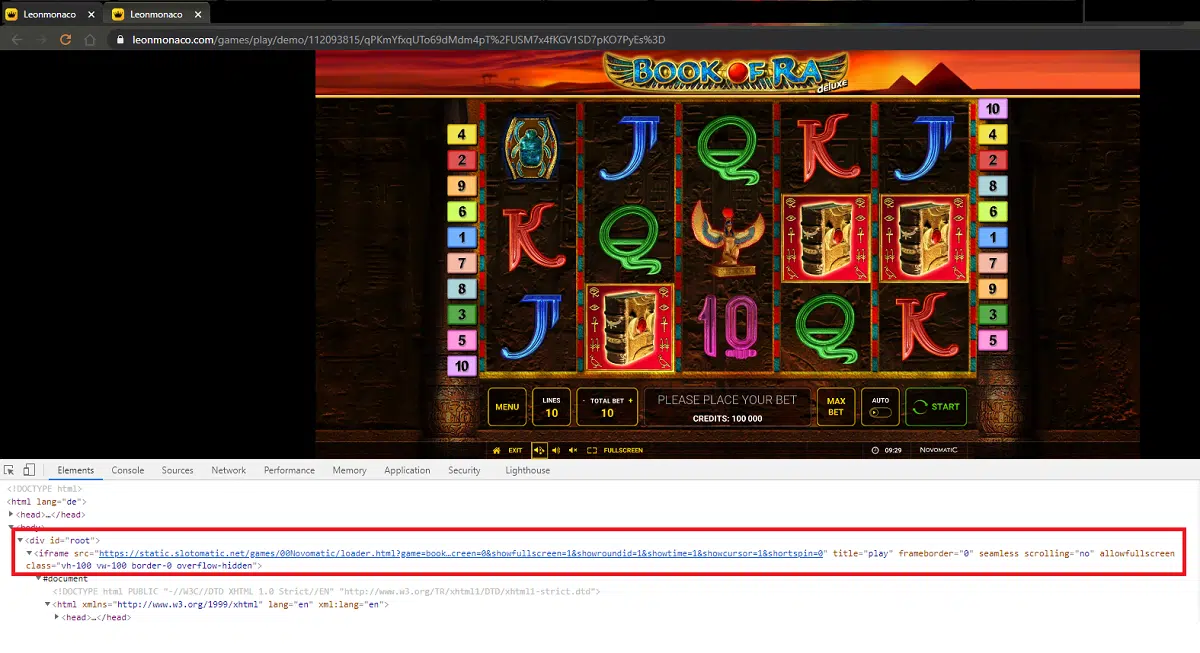Switch to the first Leonmonaco browser tab
1200x653 pixels.
click(50, 14)
